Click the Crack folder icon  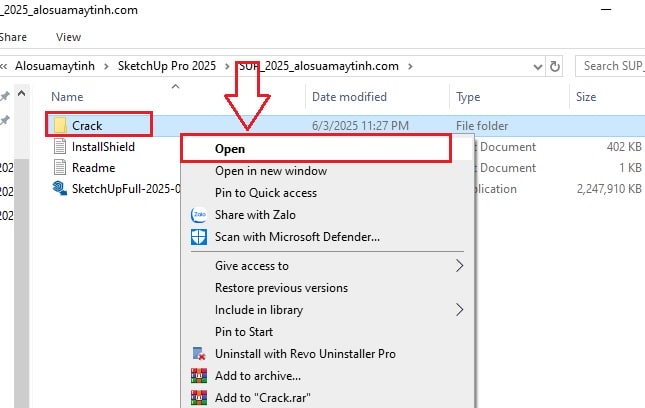click(x=60, y=125)
